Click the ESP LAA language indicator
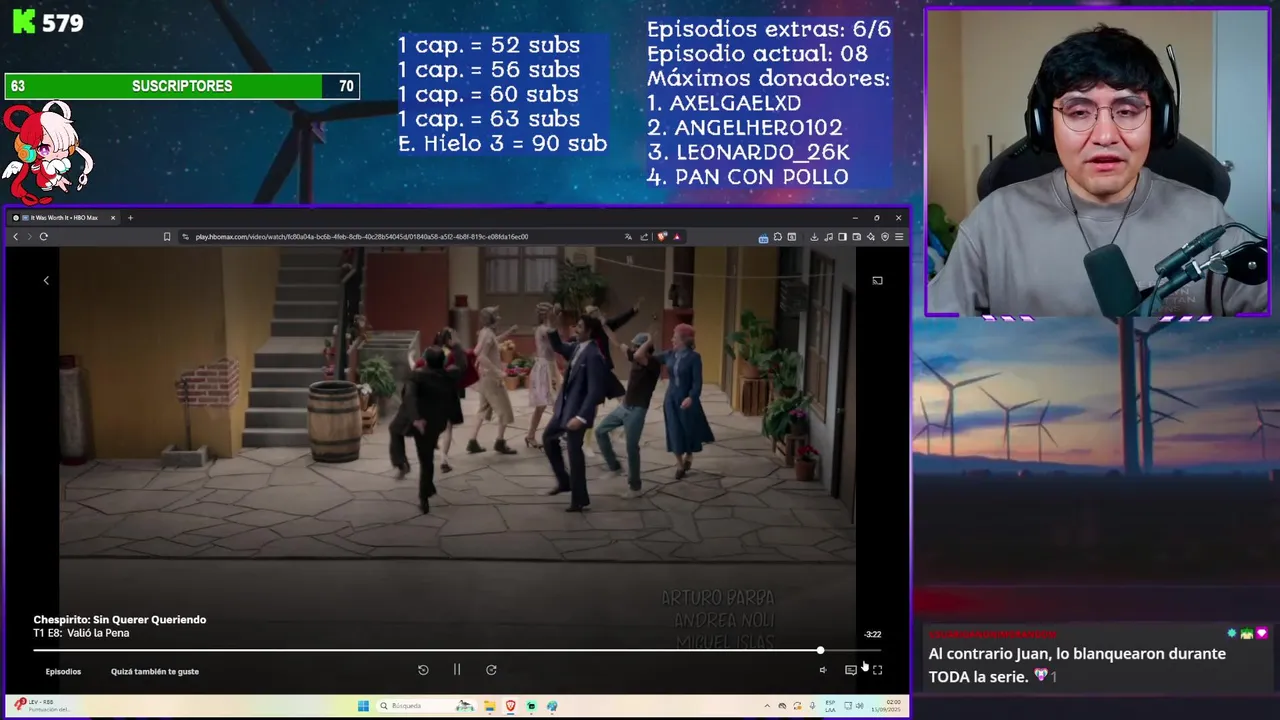 point(830,706)
